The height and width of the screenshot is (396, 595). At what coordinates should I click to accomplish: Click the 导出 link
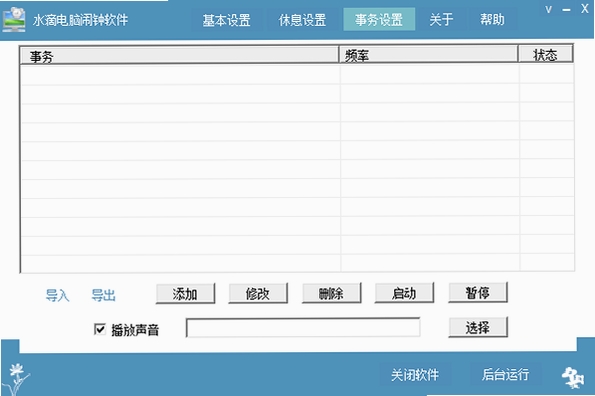click(x=103, y=295)
